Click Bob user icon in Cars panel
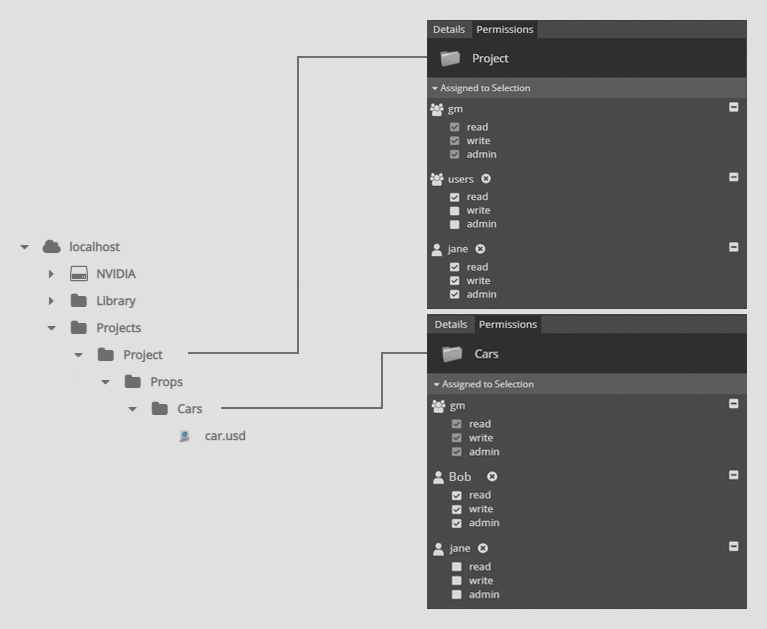 click(x=438, y=477)
